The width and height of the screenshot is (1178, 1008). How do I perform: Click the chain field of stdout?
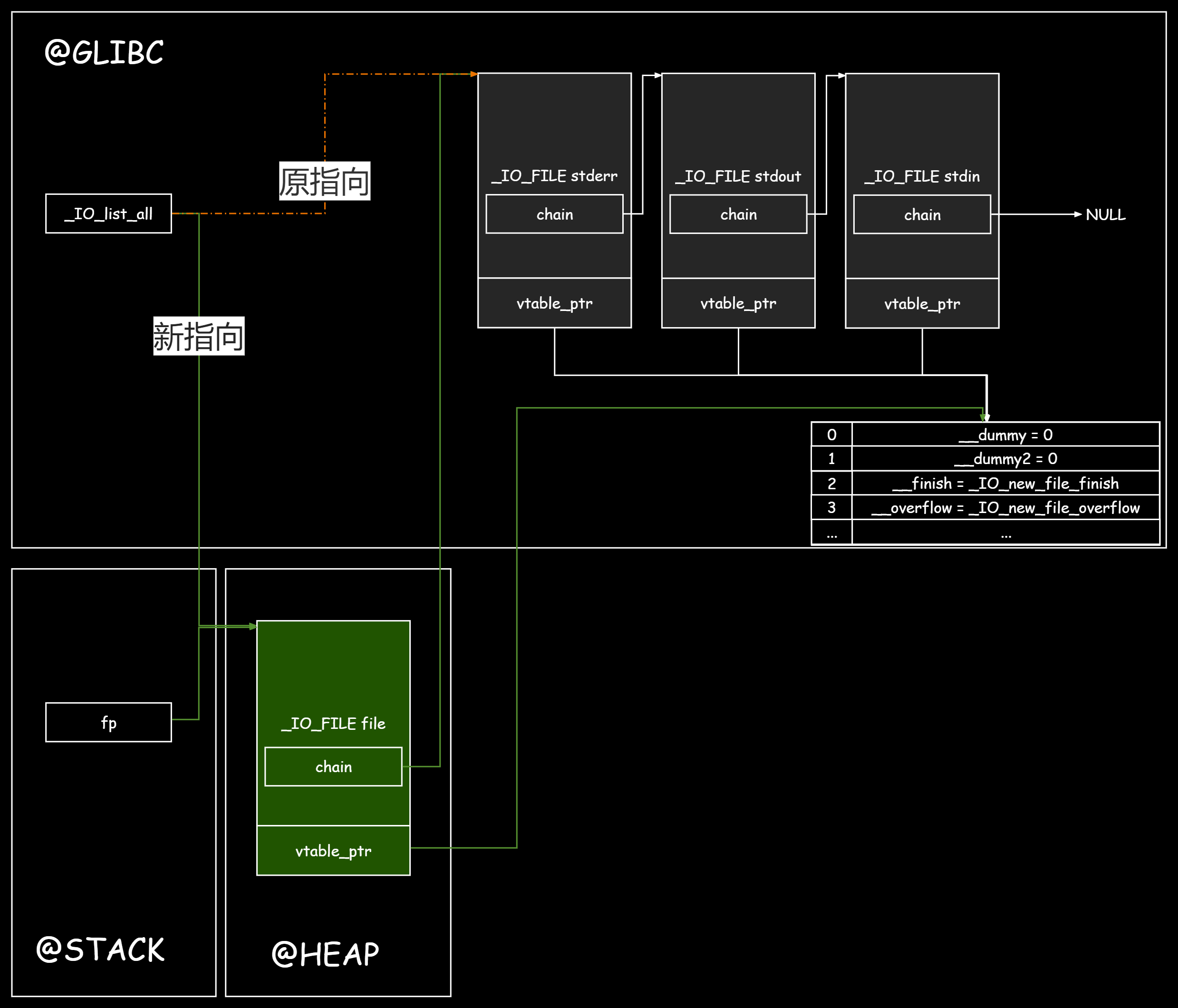(738, 214)
